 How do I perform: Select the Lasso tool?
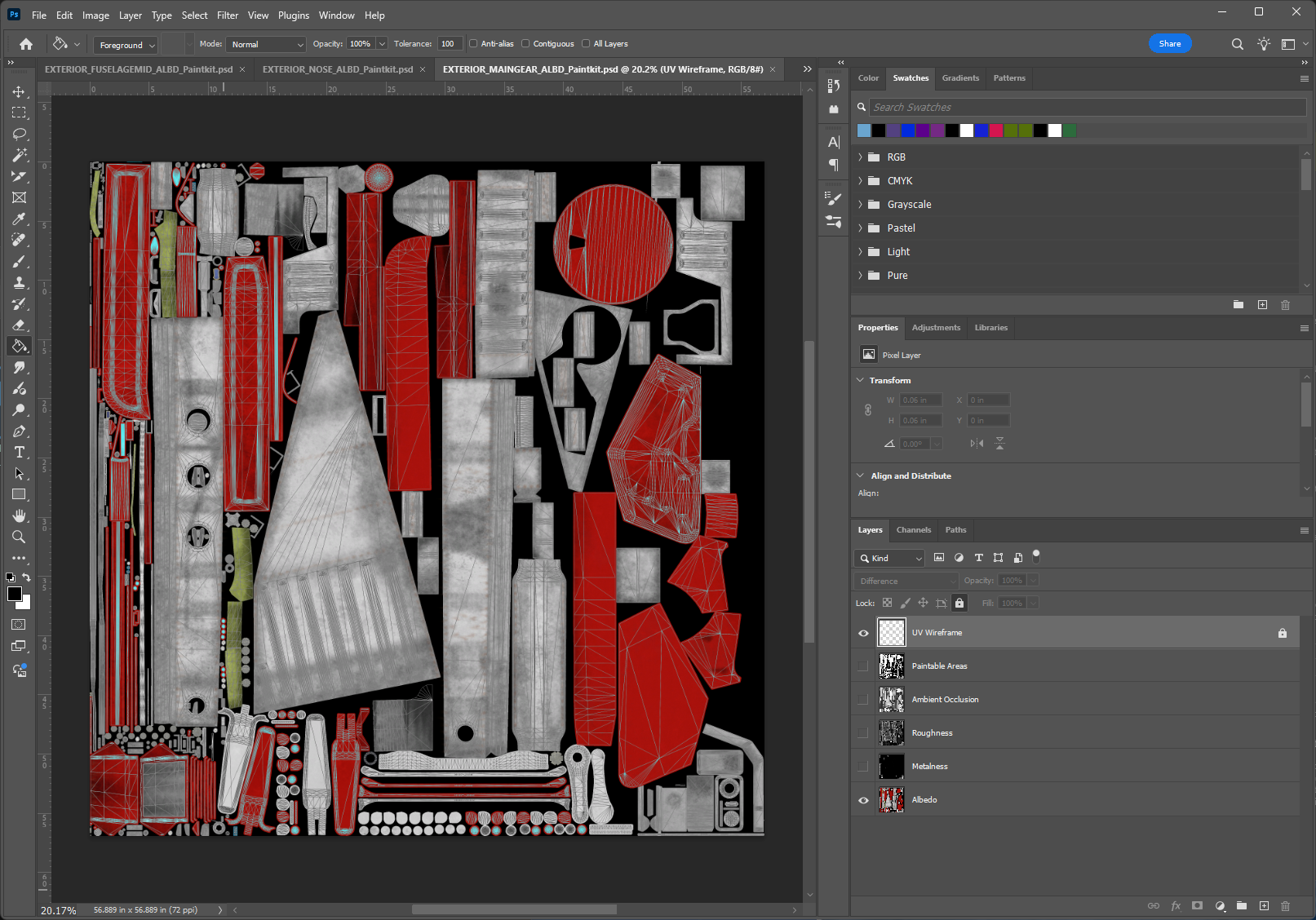click(x=19, y=134)
